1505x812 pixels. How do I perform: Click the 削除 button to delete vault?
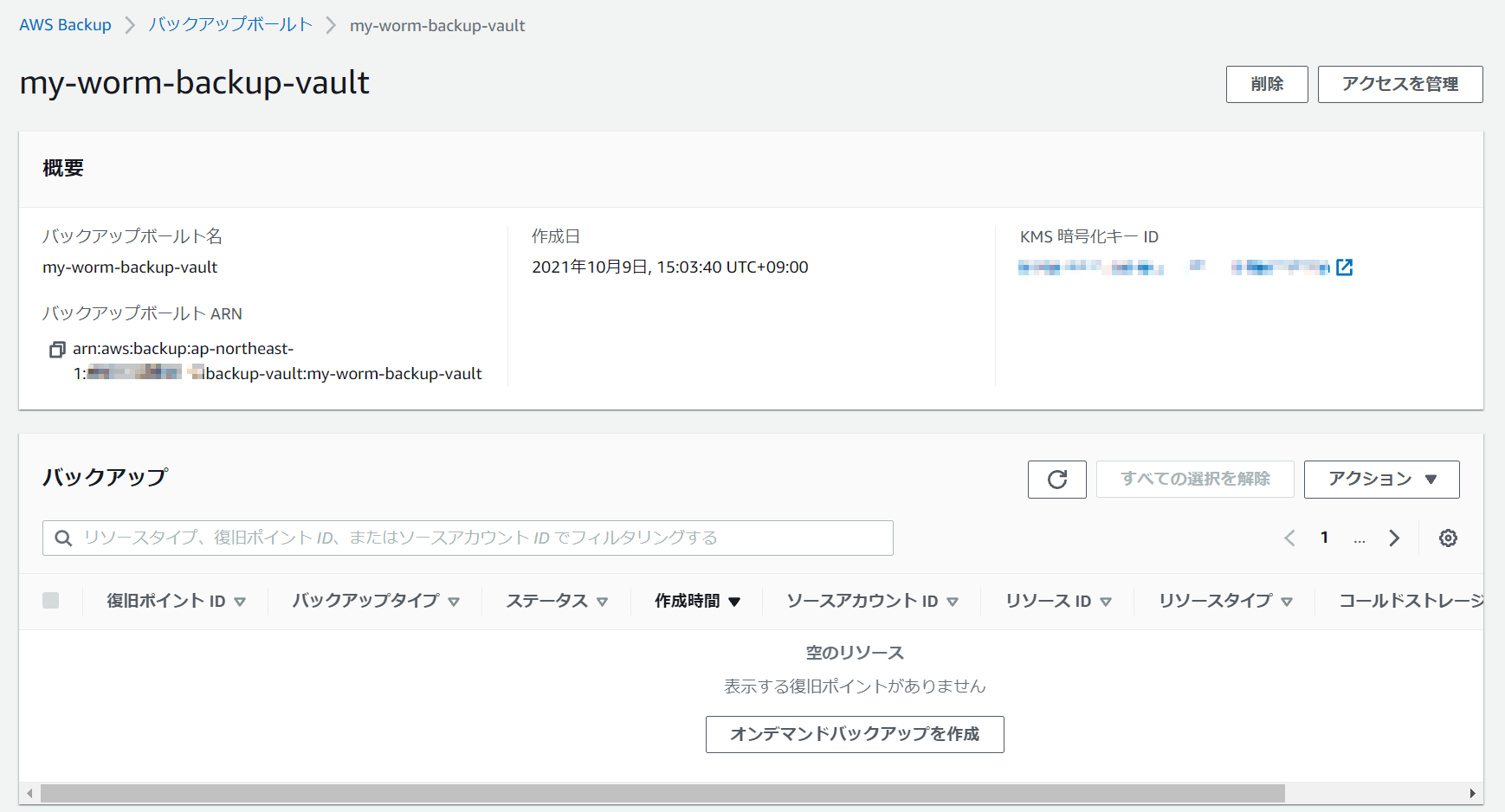tap(1267, 84)
